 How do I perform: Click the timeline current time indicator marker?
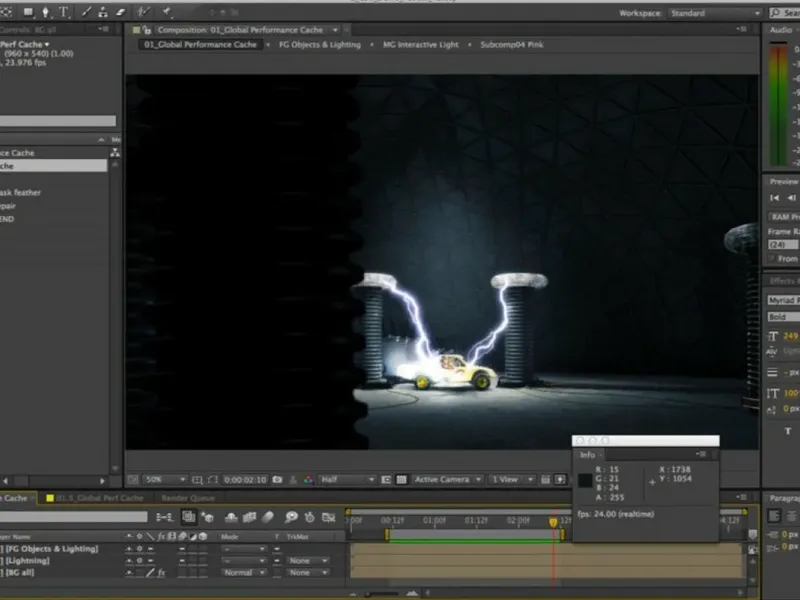click(553, 522)
